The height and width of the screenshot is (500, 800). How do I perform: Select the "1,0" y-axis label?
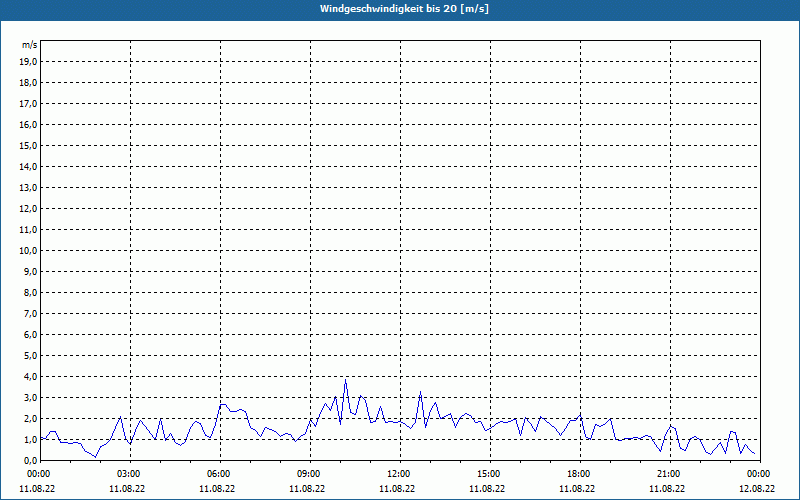tap(31, 439)
